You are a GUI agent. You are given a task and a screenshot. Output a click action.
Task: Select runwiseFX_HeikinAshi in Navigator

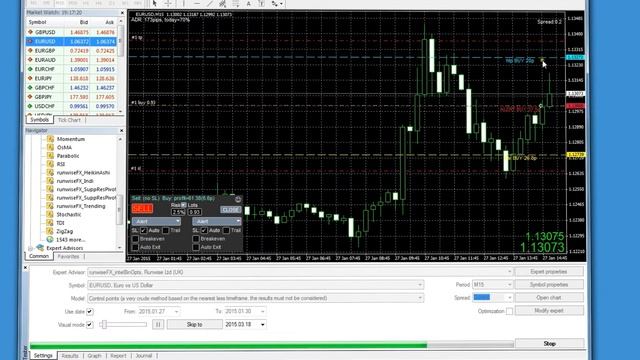(83, 173)
